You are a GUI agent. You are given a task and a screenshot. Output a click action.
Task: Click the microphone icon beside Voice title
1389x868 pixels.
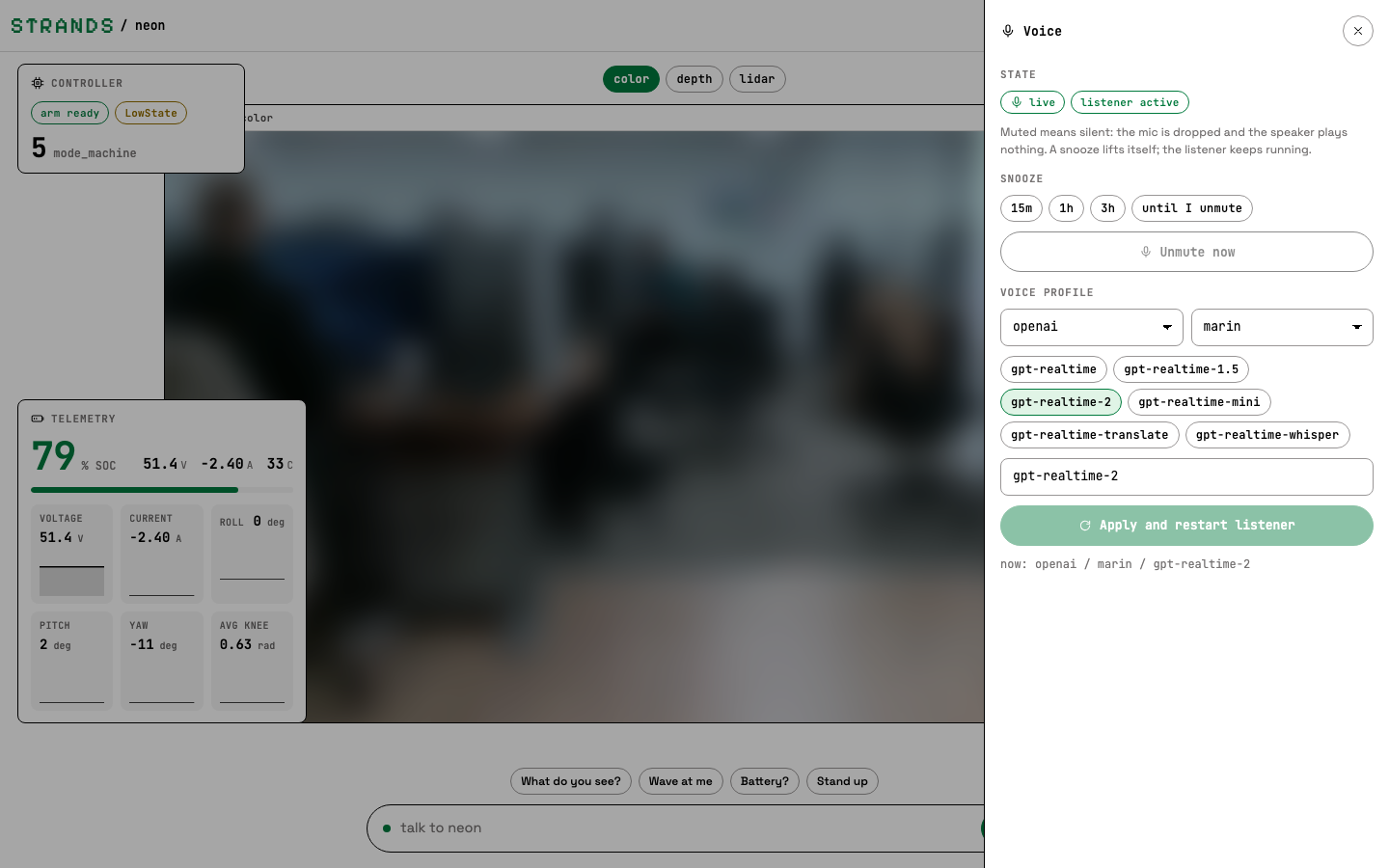coord(1008,31)
